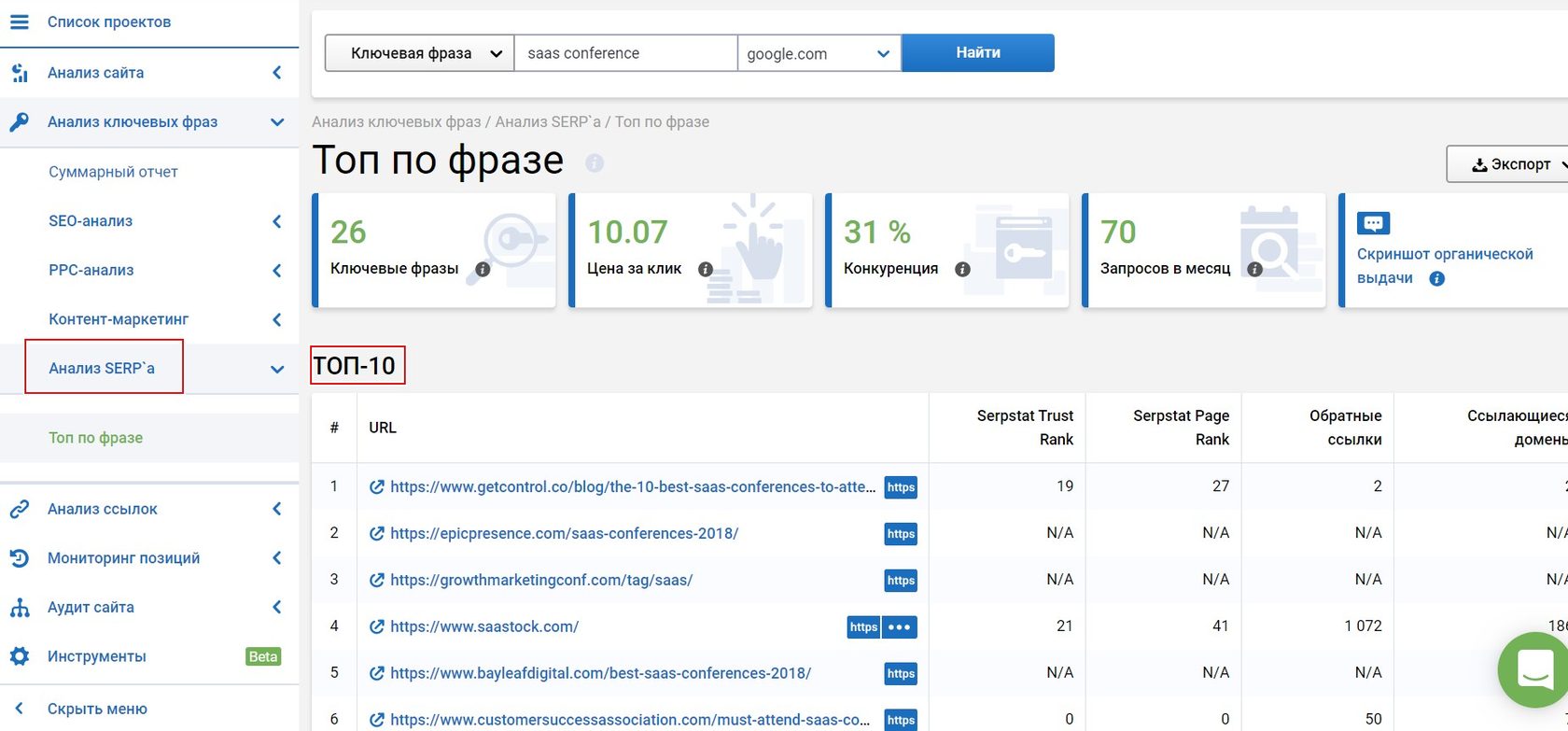Open external link icon for bayleafdigital.com row
The image size is (1568, 731).
click(377, 673)
